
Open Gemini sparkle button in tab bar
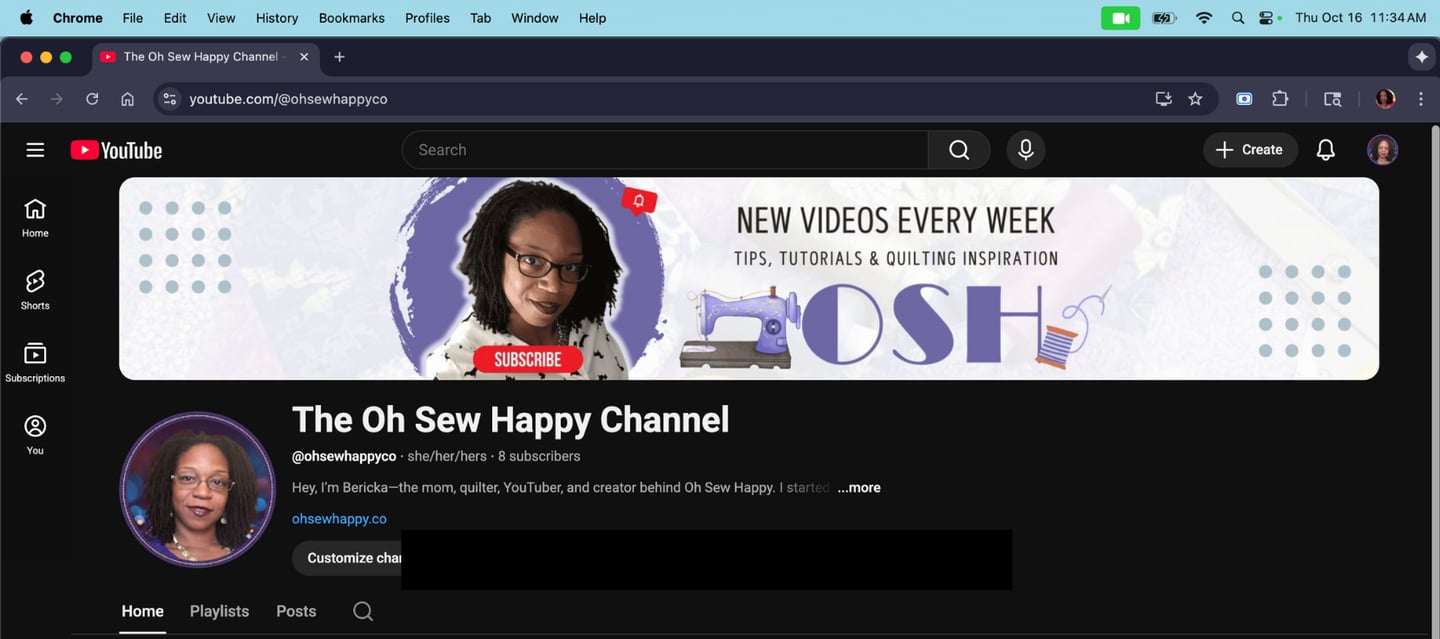coord(1421,57)
